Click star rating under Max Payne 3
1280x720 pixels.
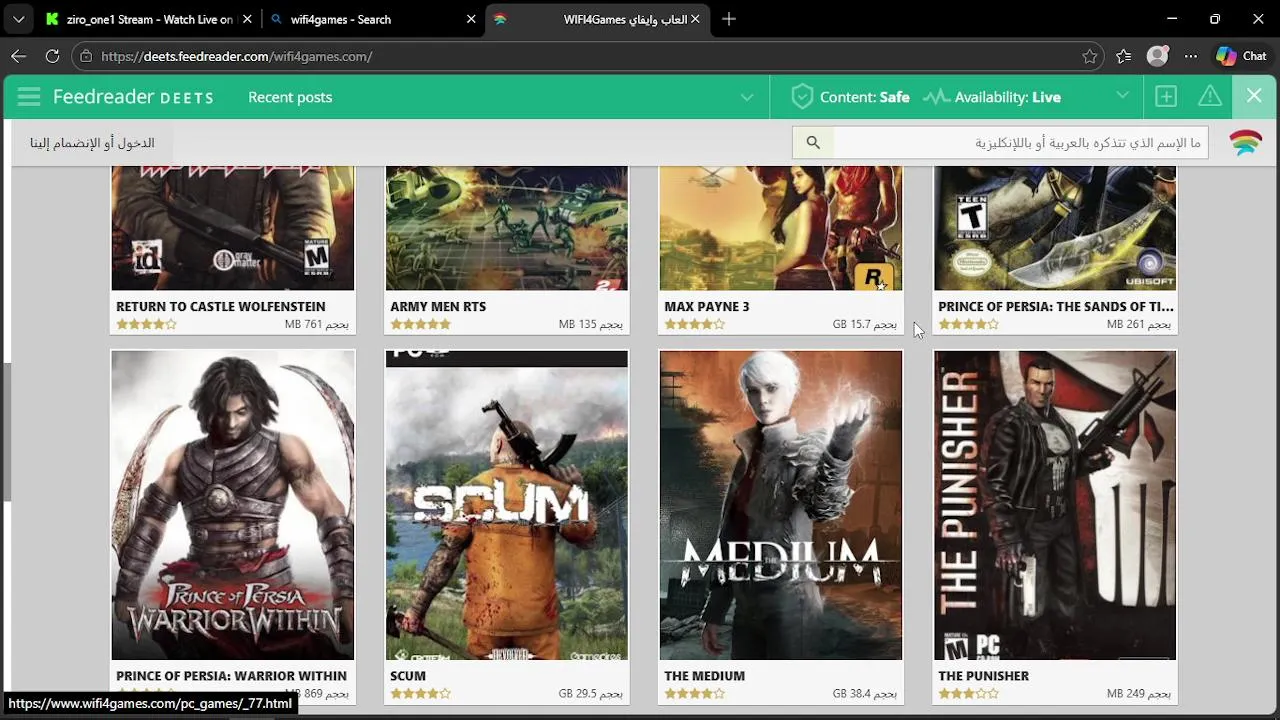[x=694, y=324]
